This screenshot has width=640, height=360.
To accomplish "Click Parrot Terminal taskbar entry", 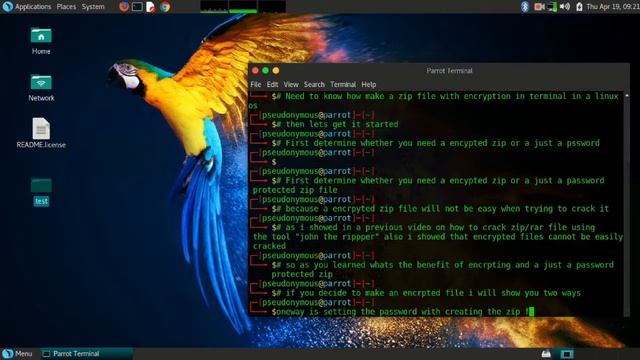I will pos(87,353).
